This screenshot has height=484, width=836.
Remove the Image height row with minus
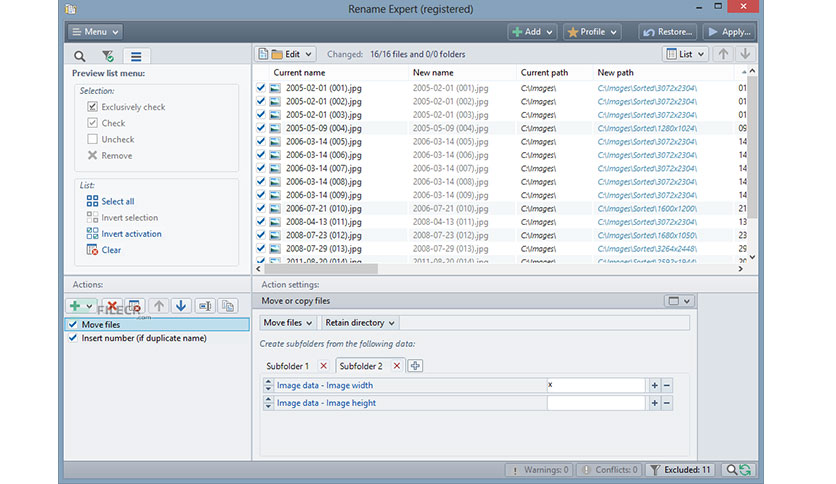click(x=666, y=403)
